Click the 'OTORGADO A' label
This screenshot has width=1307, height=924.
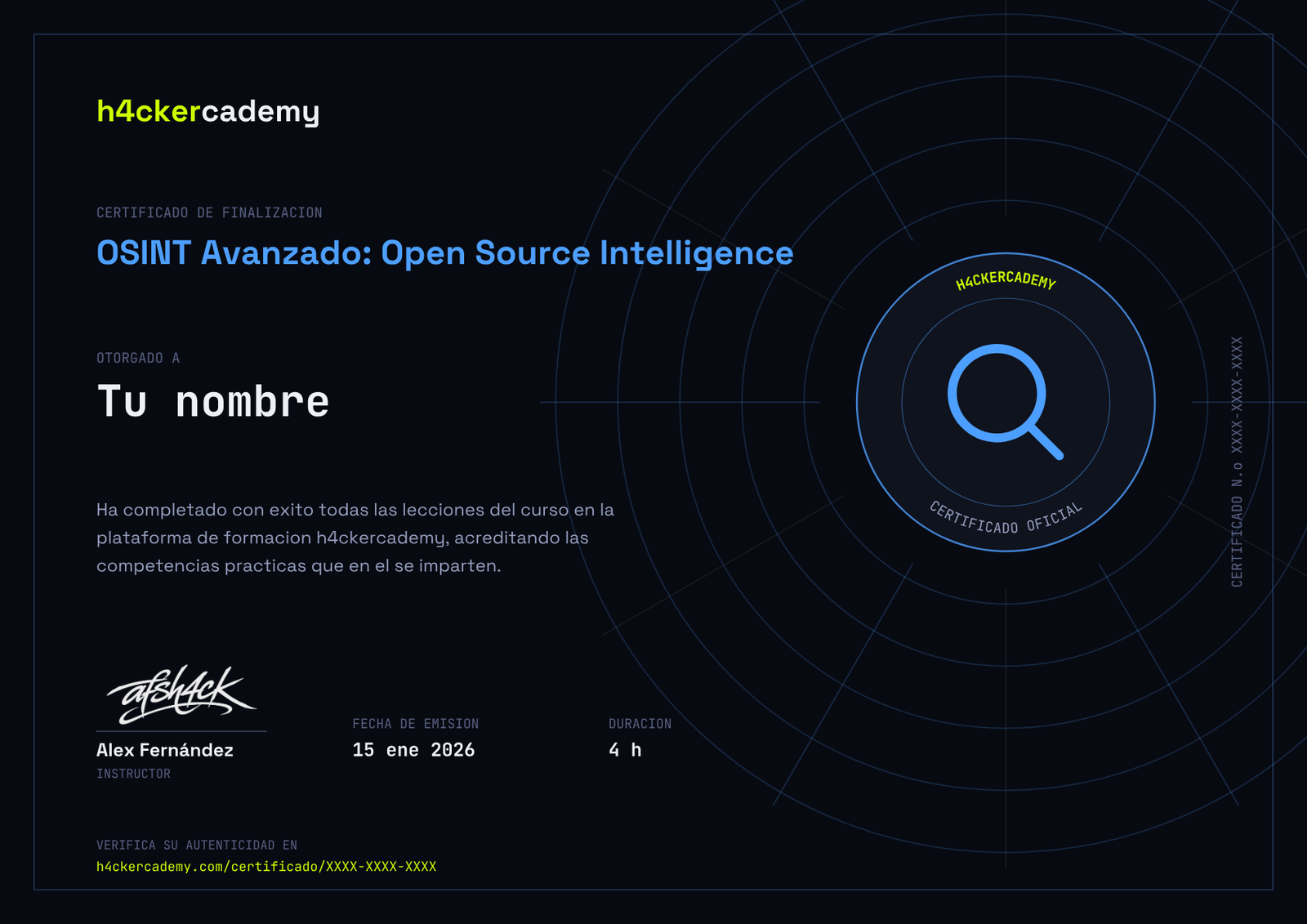(138, 358)
